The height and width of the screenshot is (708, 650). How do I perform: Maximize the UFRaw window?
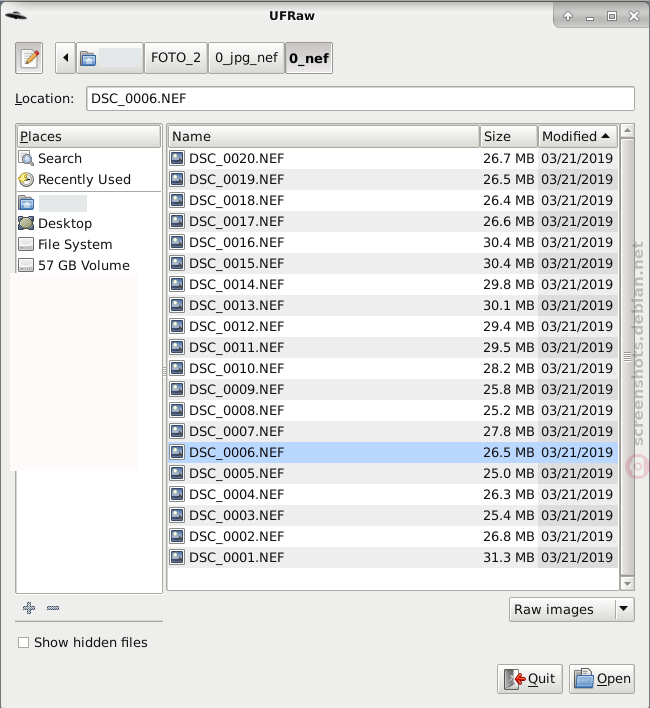612,16
